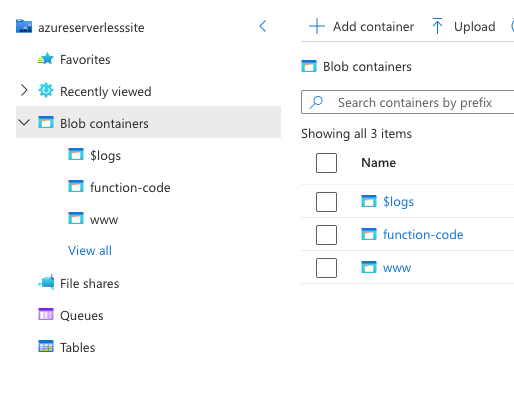
Task: Collapse the sidebar with the left chevron
Action: coord(263,26)
